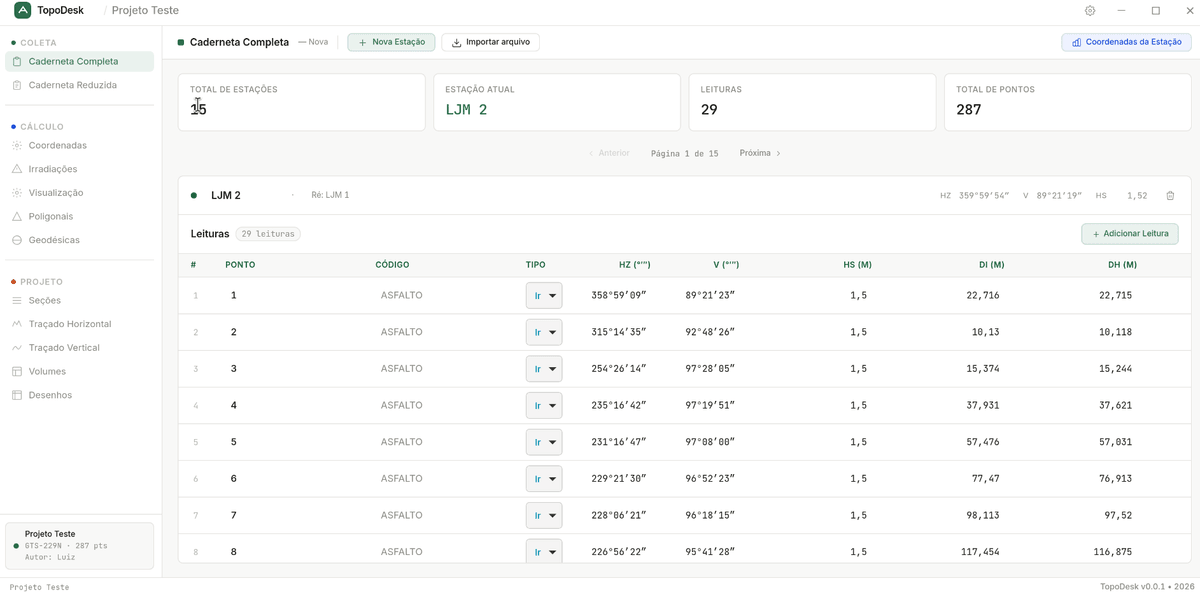Open Traçado Vertical in sidebar

click(x=80, y=348)
